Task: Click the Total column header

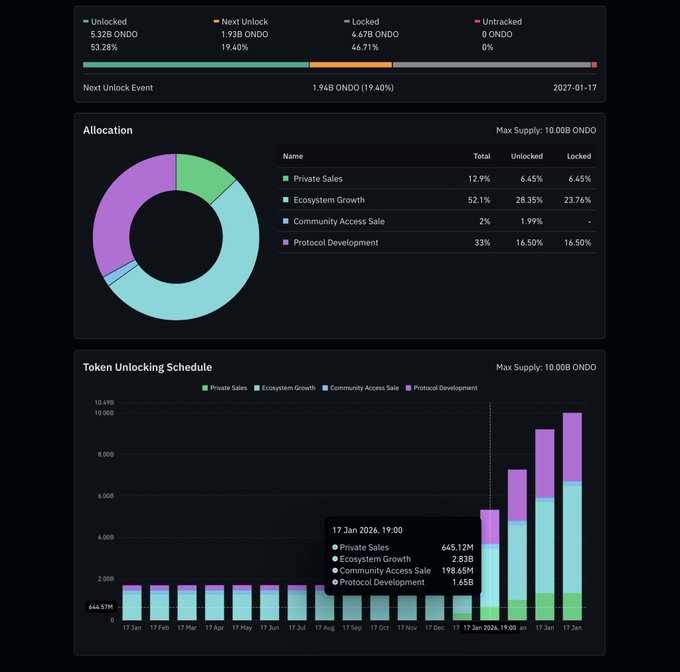Action: coord(482,156)
